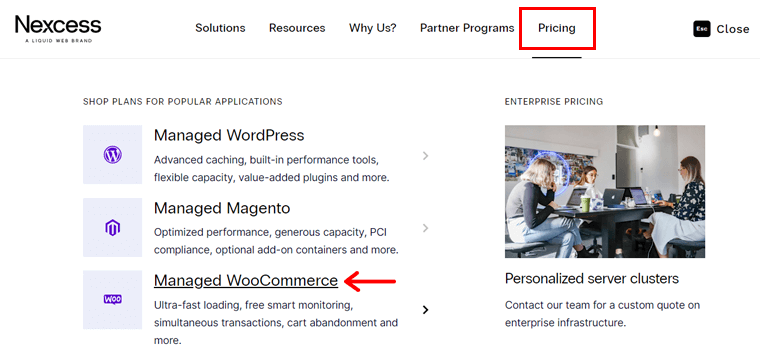Expand the Managed Magento chevron arrow
760x361 pixels.
425,228
